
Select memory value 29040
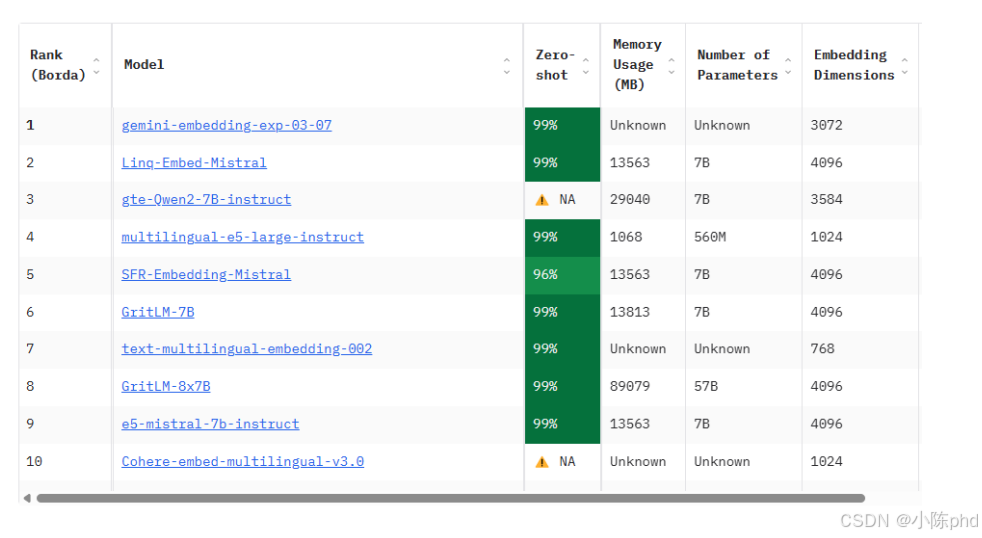click(629, 199)
